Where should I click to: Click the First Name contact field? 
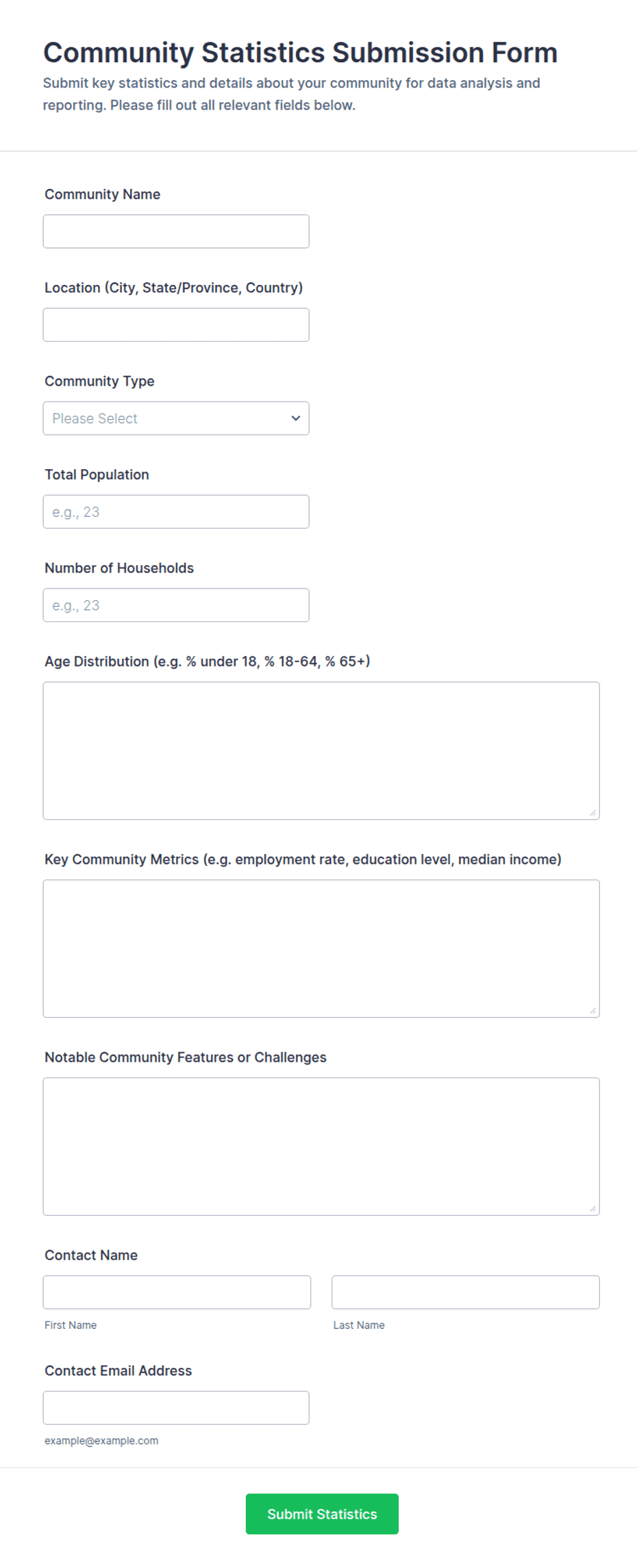pos(177,1293)
